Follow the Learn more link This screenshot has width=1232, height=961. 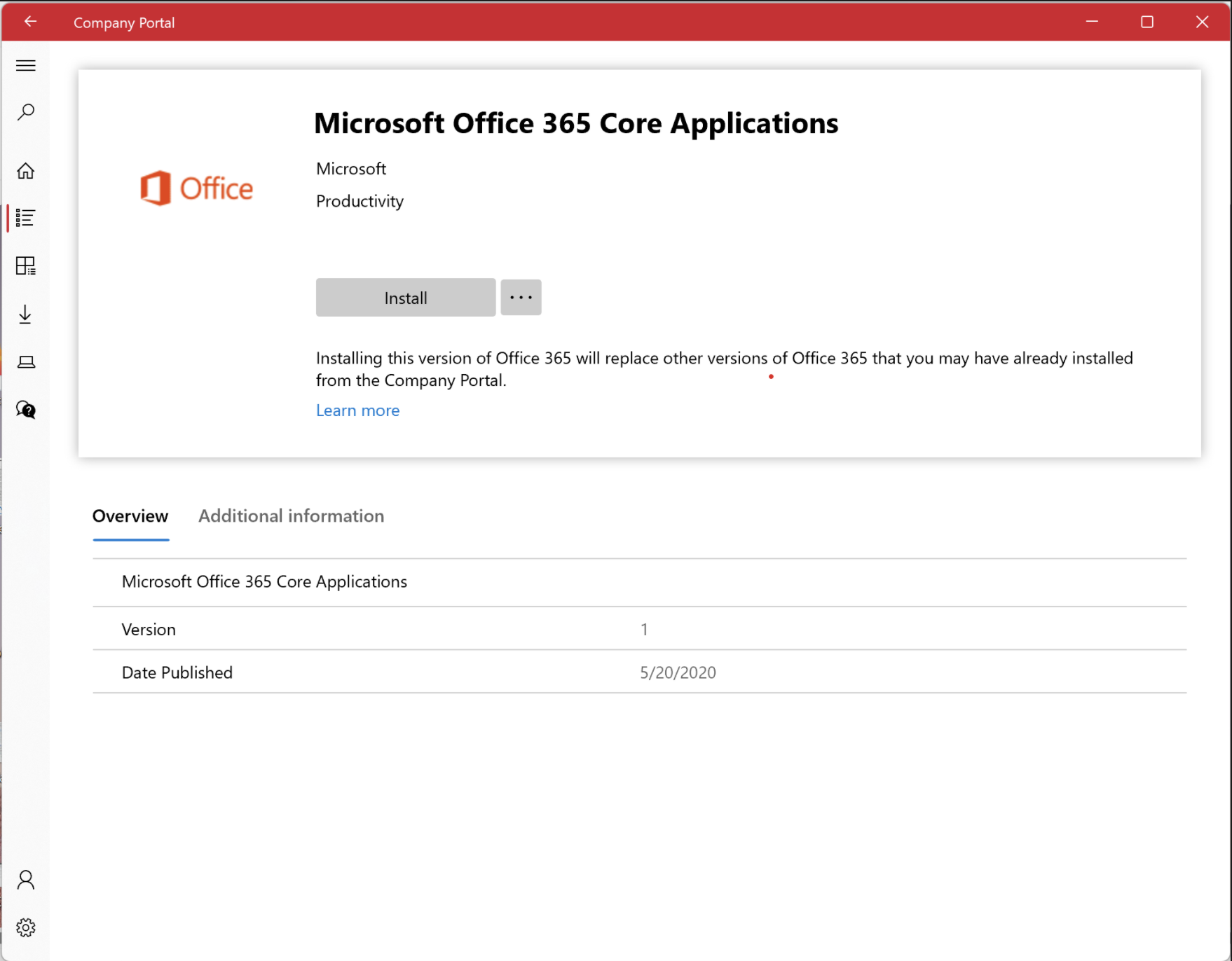coord(357,410)
